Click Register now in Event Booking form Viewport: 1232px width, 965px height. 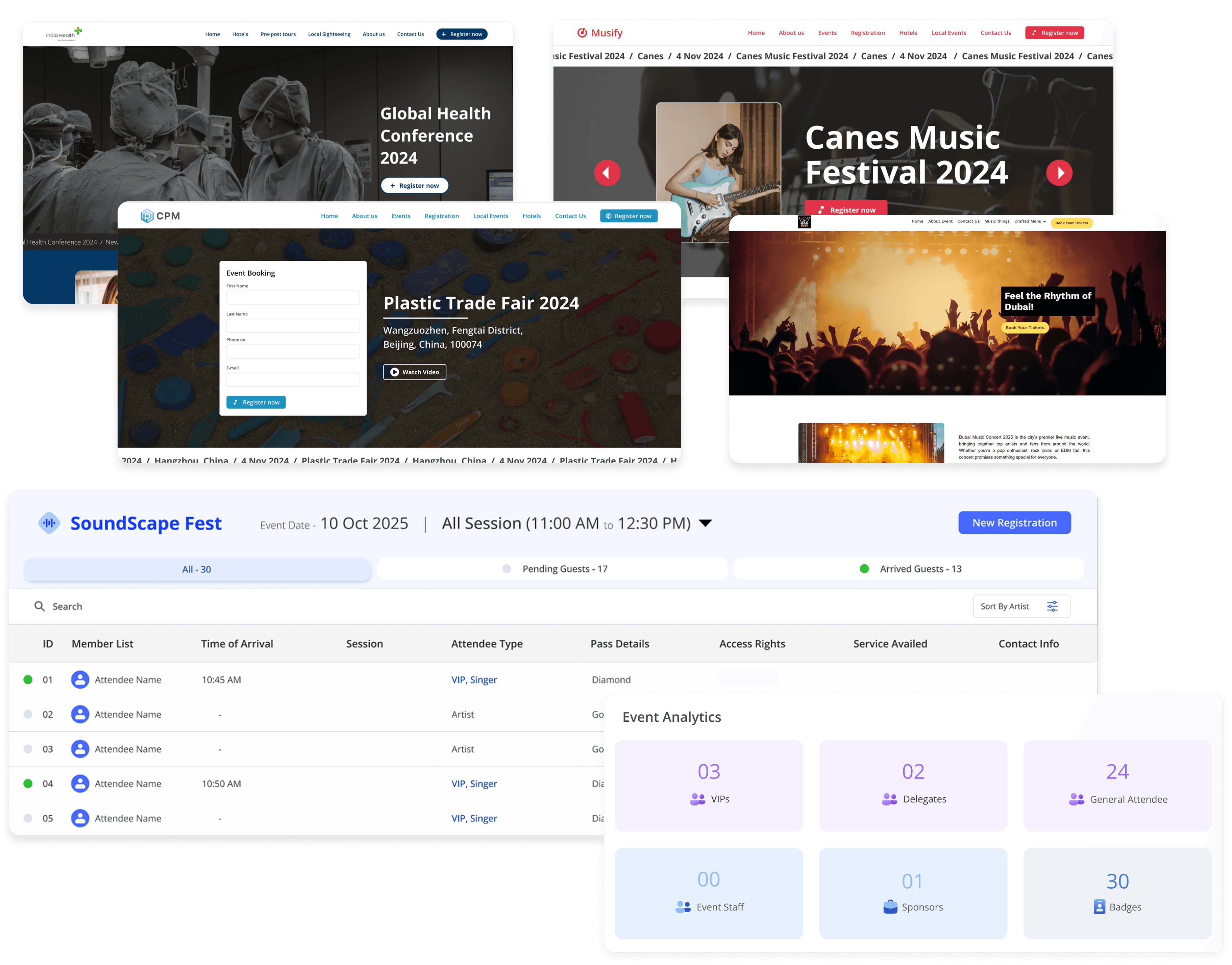256,402
